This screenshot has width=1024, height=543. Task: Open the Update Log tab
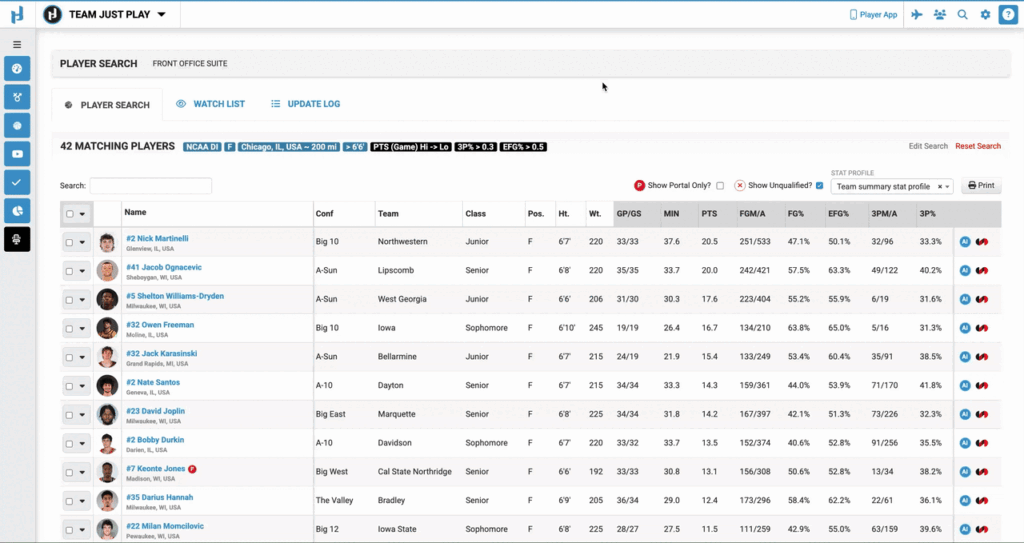(x=306, y=104)
